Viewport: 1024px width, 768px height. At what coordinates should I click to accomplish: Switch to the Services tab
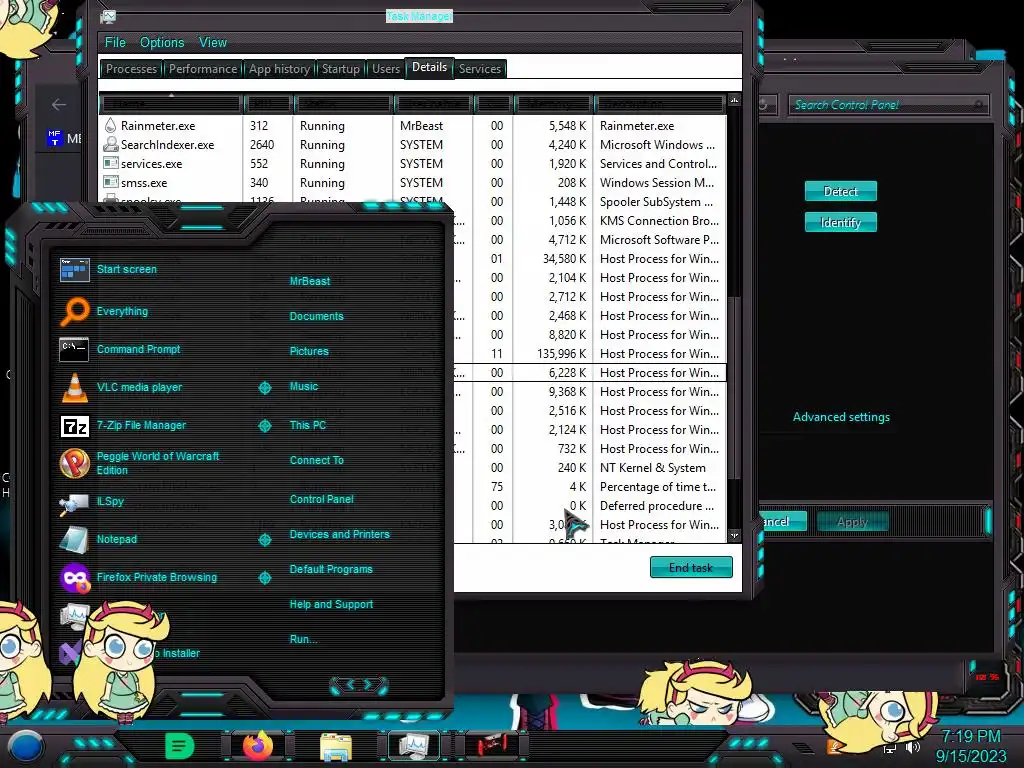[x=479, y=69]
